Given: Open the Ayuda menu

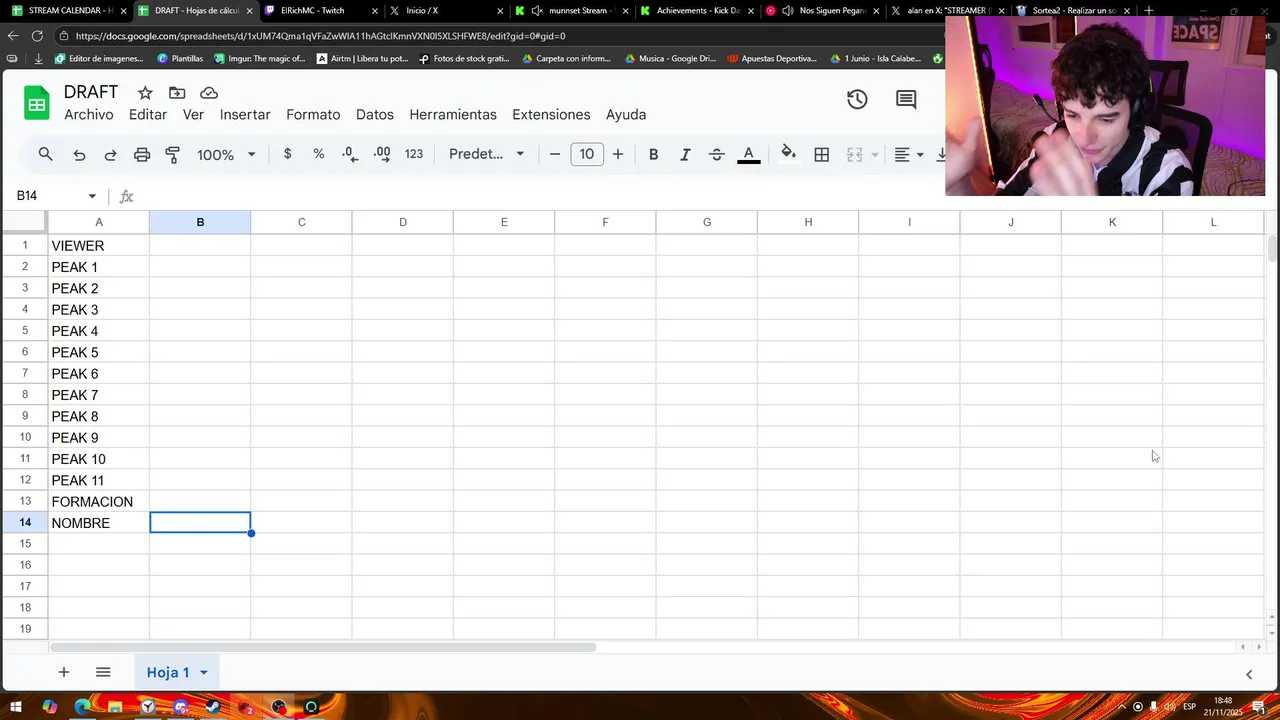Looking at the screenshot, I should click(626, 114).
